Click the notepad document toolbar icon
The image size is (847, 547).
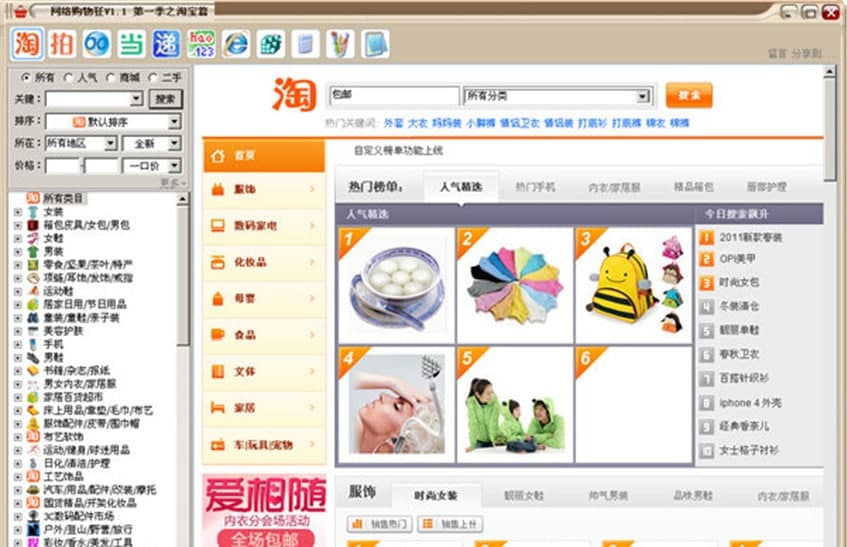(306, 44)
